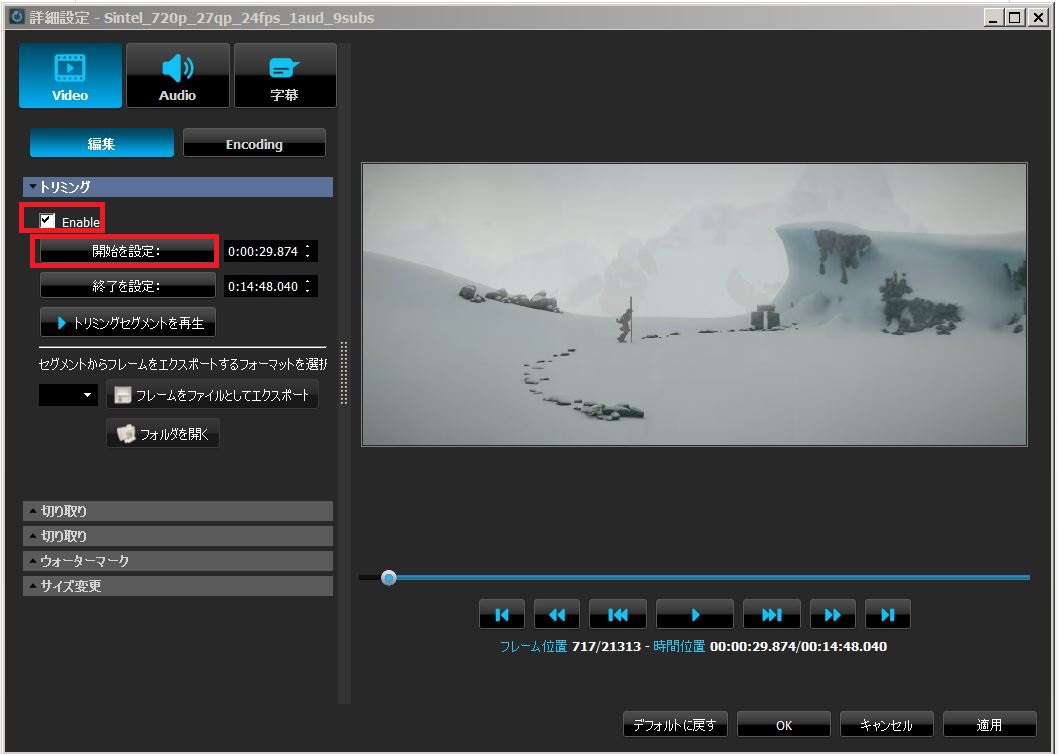Screen dimensions: 1058x754
Task: Adjust the end time spinner arrows
Action: (x=308, y=286)
